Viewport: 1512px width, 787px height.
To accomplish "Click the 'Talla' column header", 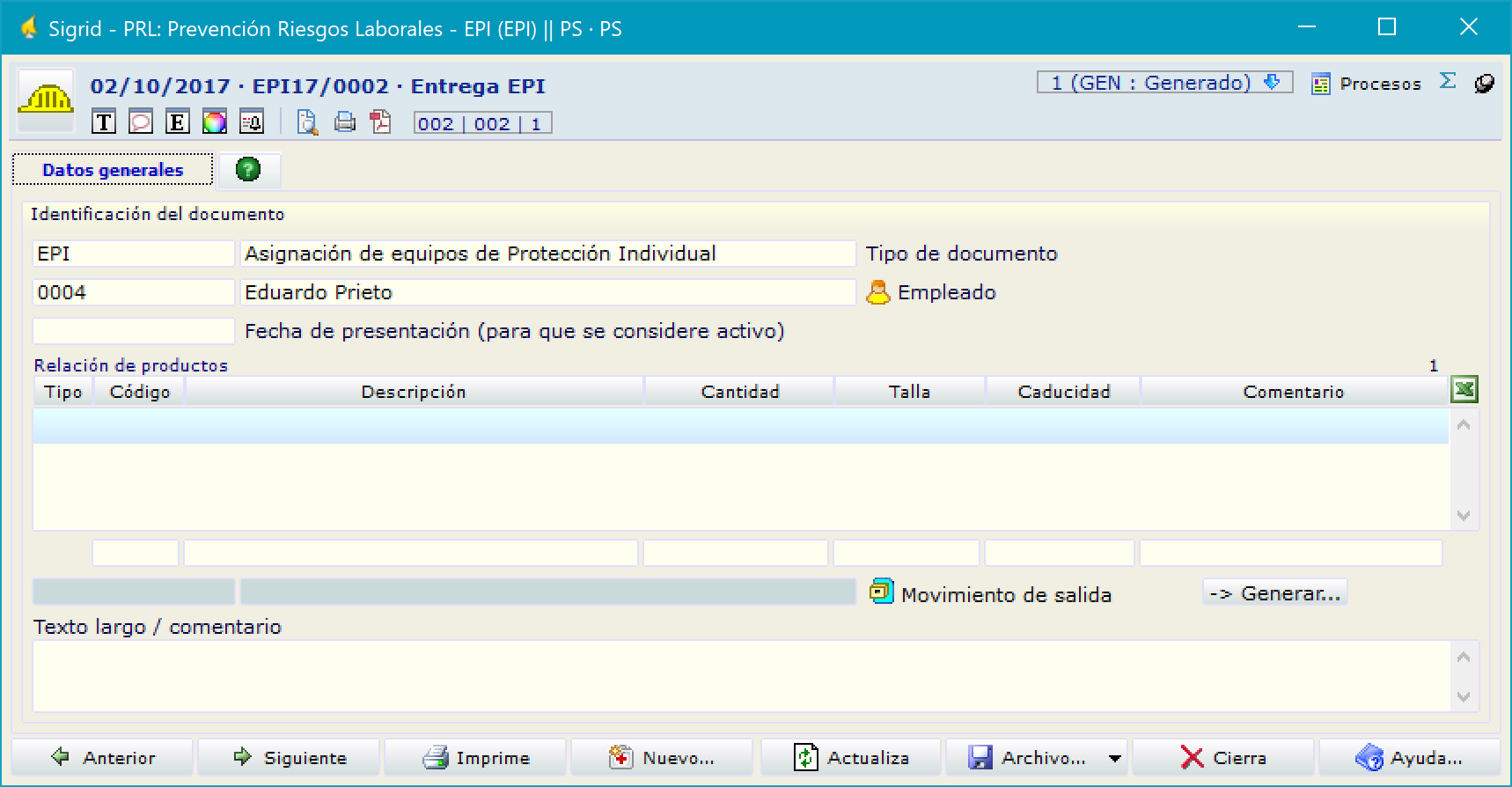I will 909,392.
